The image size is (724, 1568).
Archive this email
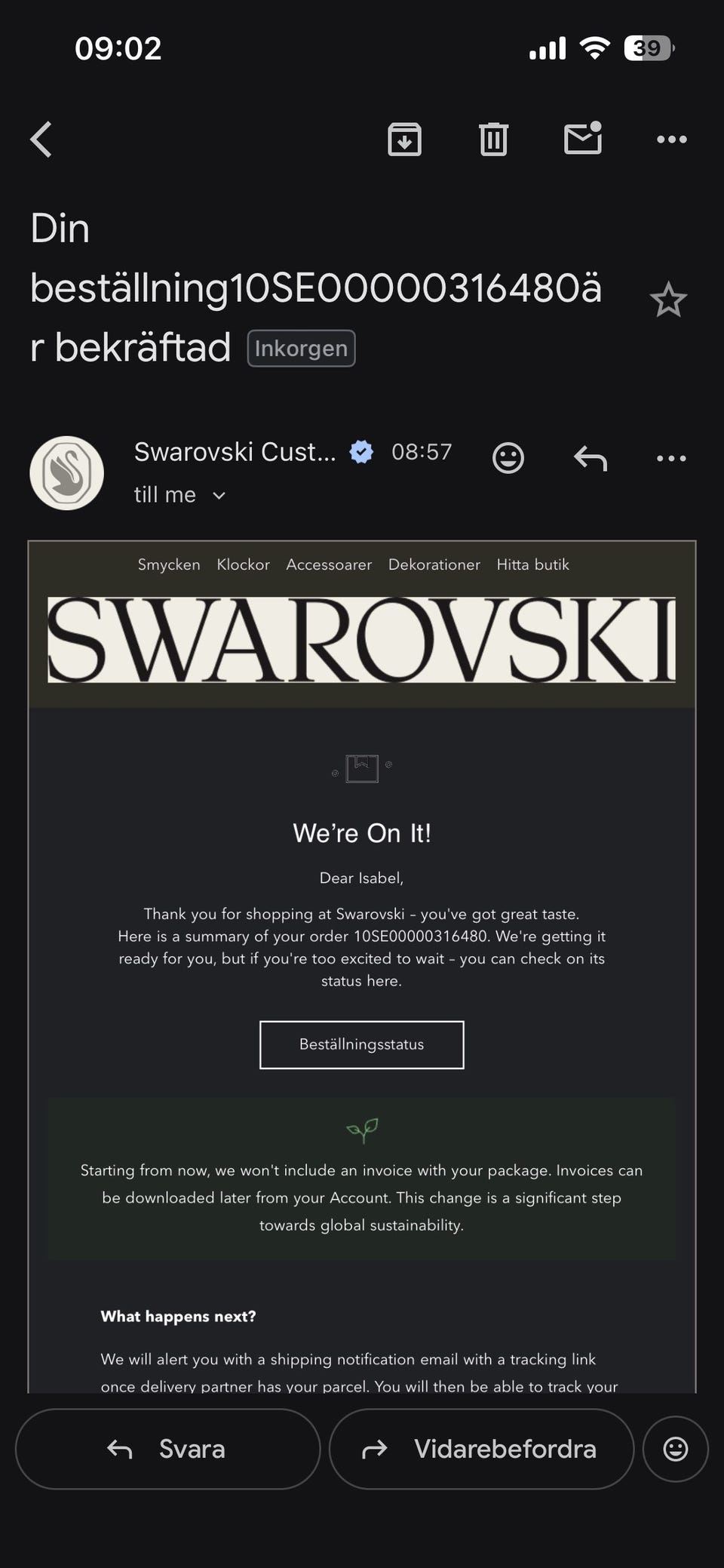pyautogui.click(x=404, y=140)
